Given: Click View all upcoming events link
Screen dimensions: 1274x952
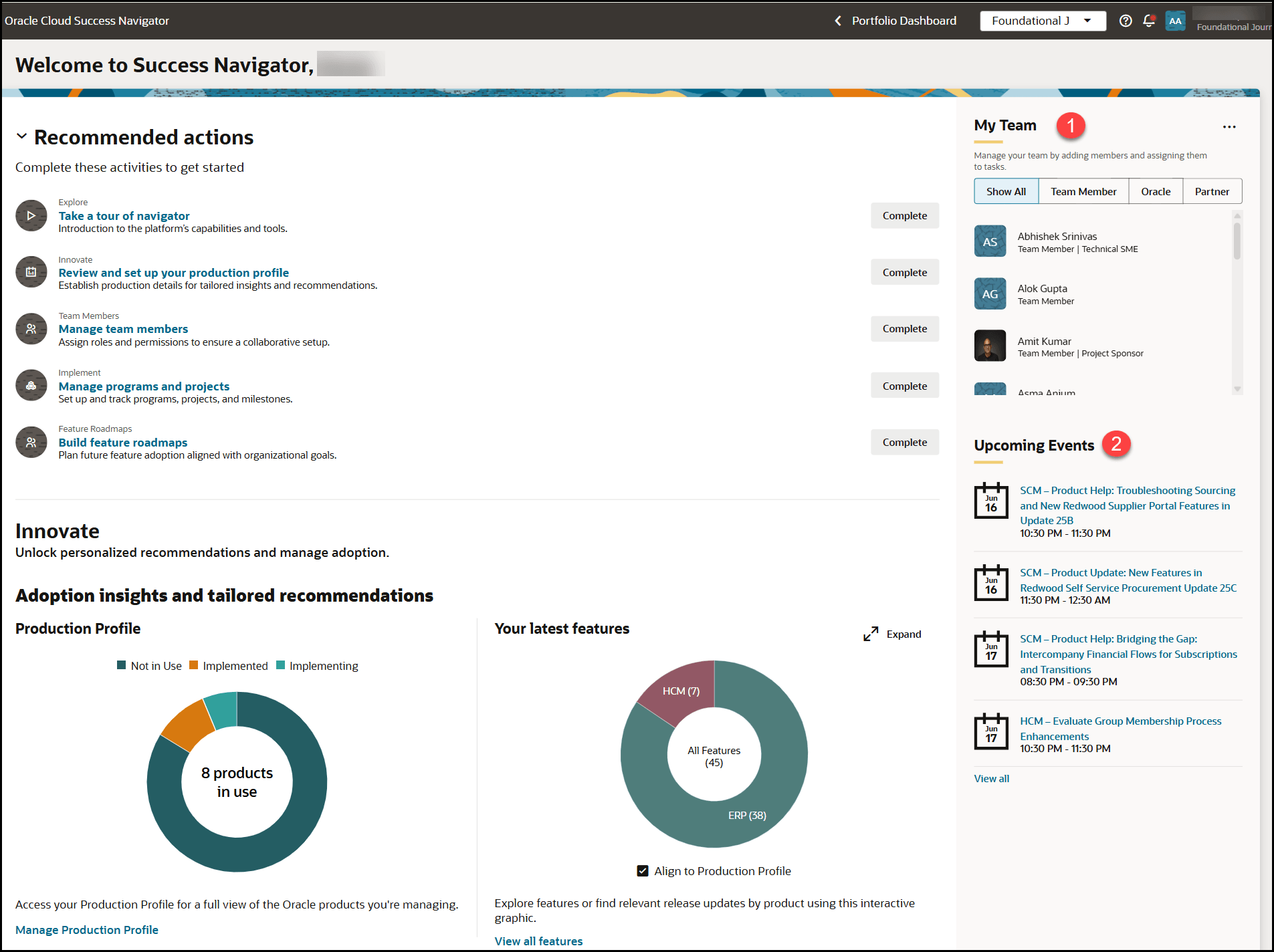Looking at the screenshot, I should click(x=991, y=778).
